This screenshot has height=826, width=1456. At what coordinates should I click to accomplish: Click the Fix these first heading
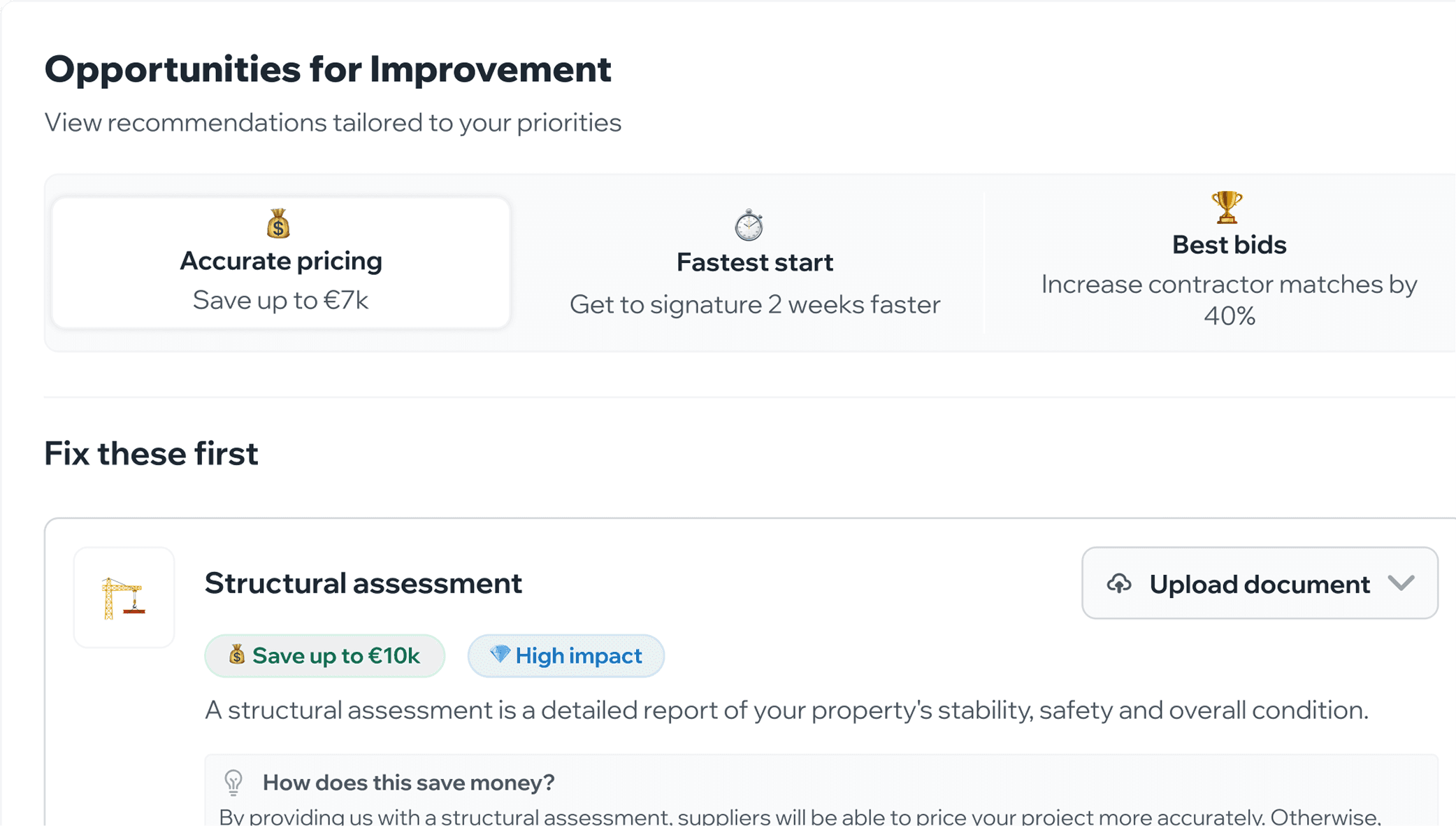tap(151, 453)
